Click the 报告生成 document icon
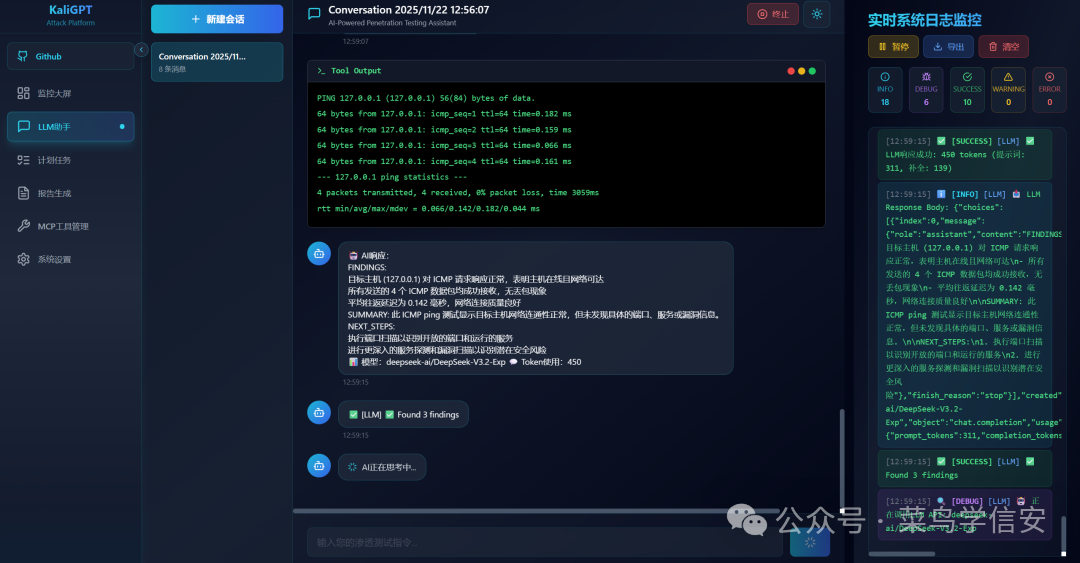Screen dimensions: 1080x563 (x=23, y=193)
